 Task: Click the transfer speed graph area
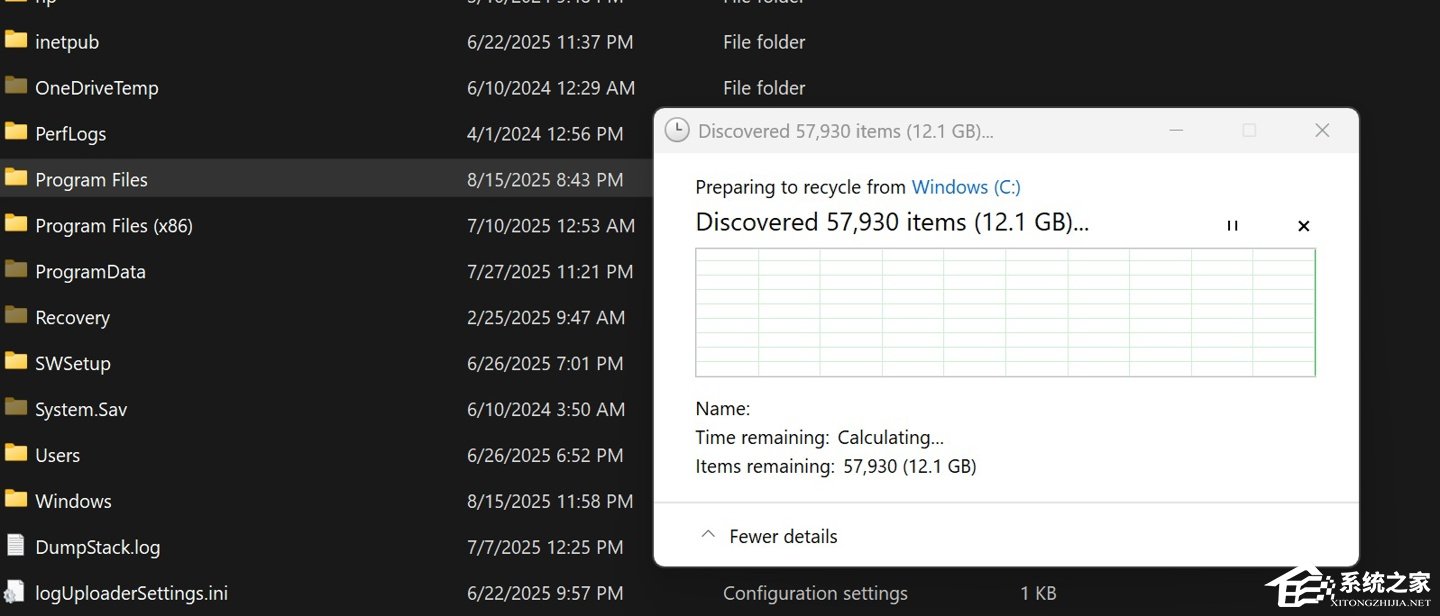pyautogui.click(x=1005, y=312)
